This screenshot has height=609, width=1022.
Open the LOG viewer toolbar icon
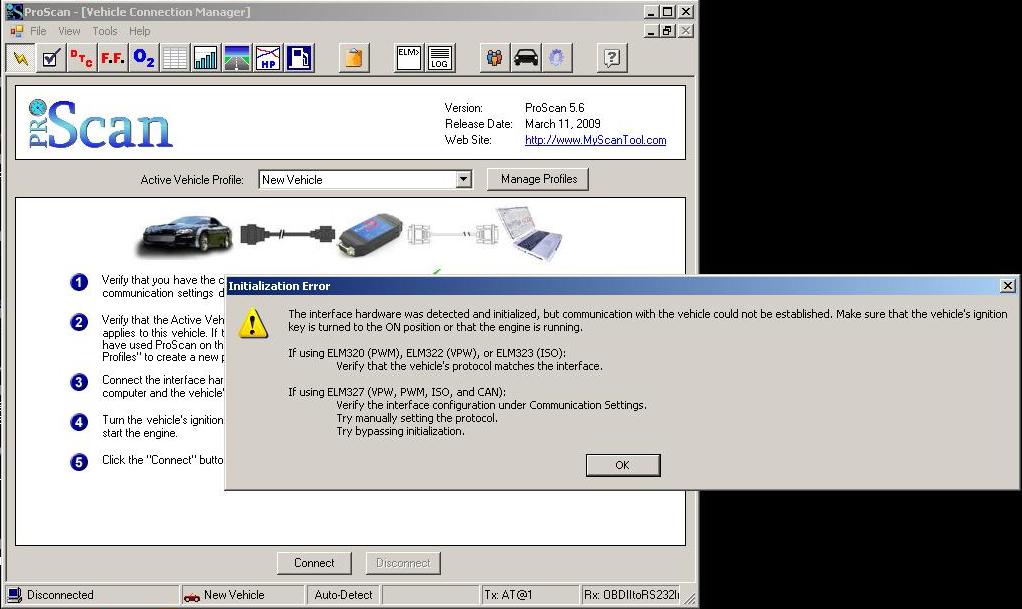(439, 58)
